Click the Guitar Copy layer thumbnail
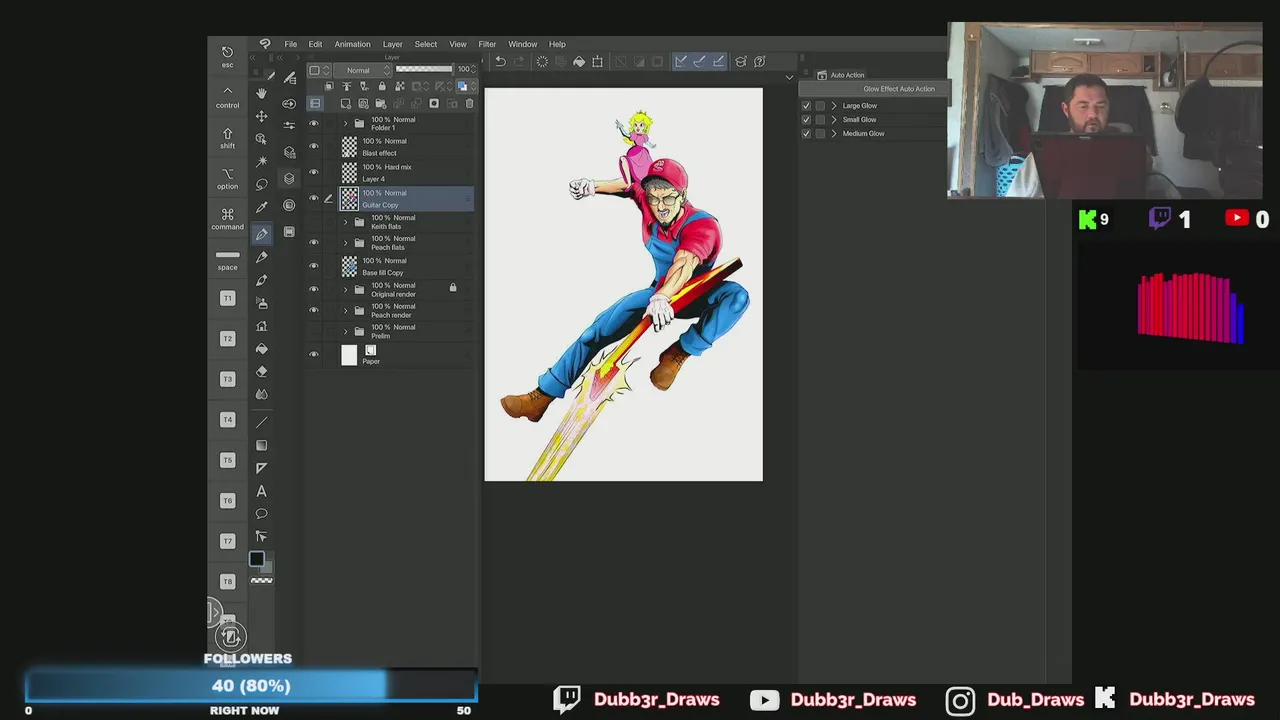The width and height of the screenshot is (1280, 720). (x=349, y=198)
